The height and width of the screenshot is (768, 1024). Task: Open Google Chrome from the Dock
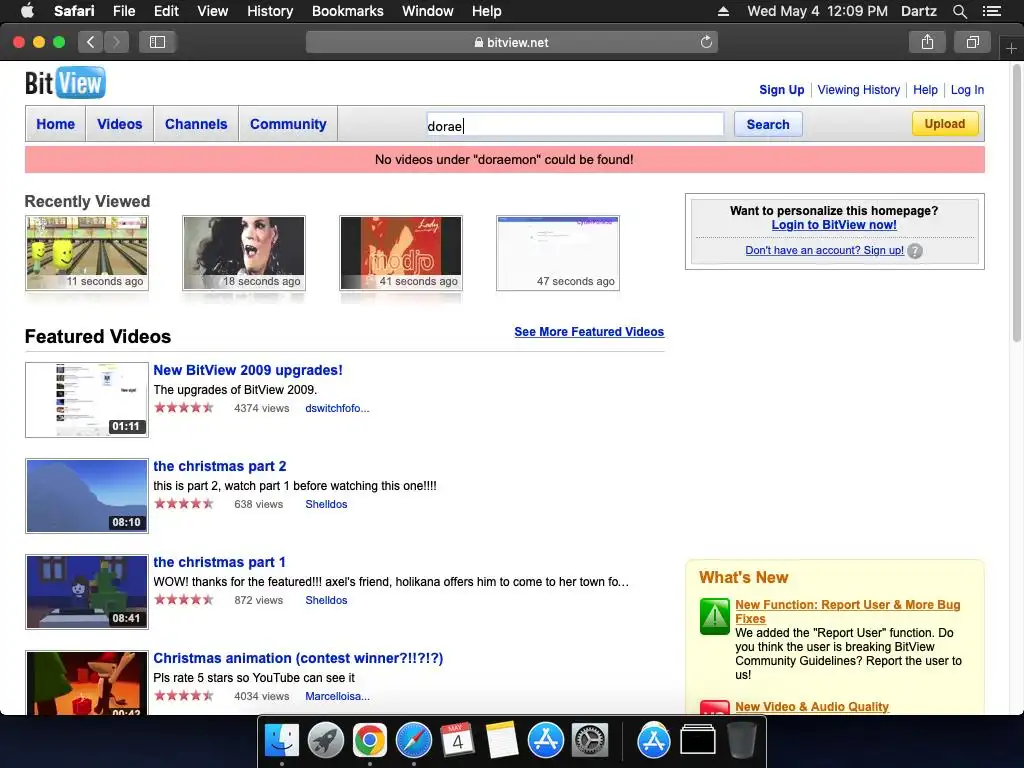click(x=370, y=741)
